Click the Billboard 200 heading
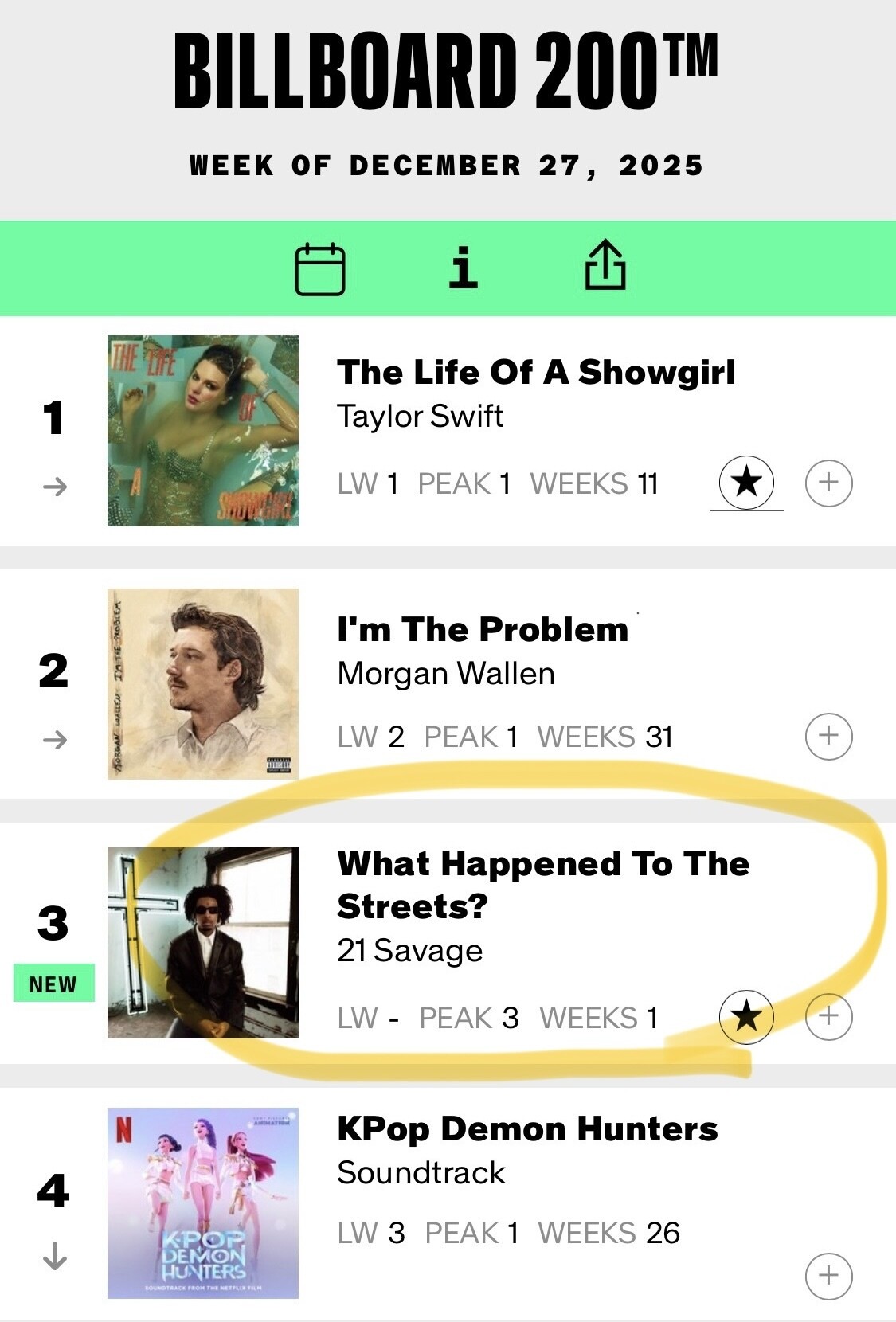Image resolution: width=896 pixels, height=1322 pixels. click(446, 72)
